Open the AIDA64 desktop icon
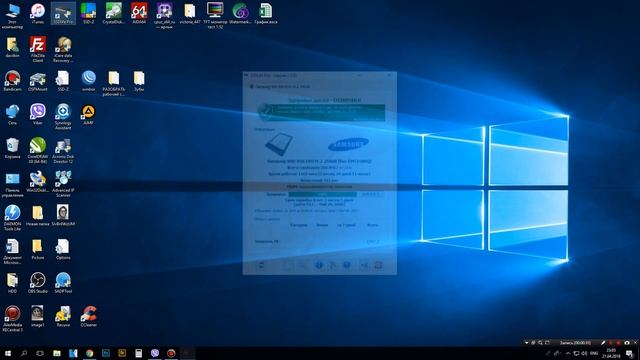 pyautogui.click(x=139, y=13)
